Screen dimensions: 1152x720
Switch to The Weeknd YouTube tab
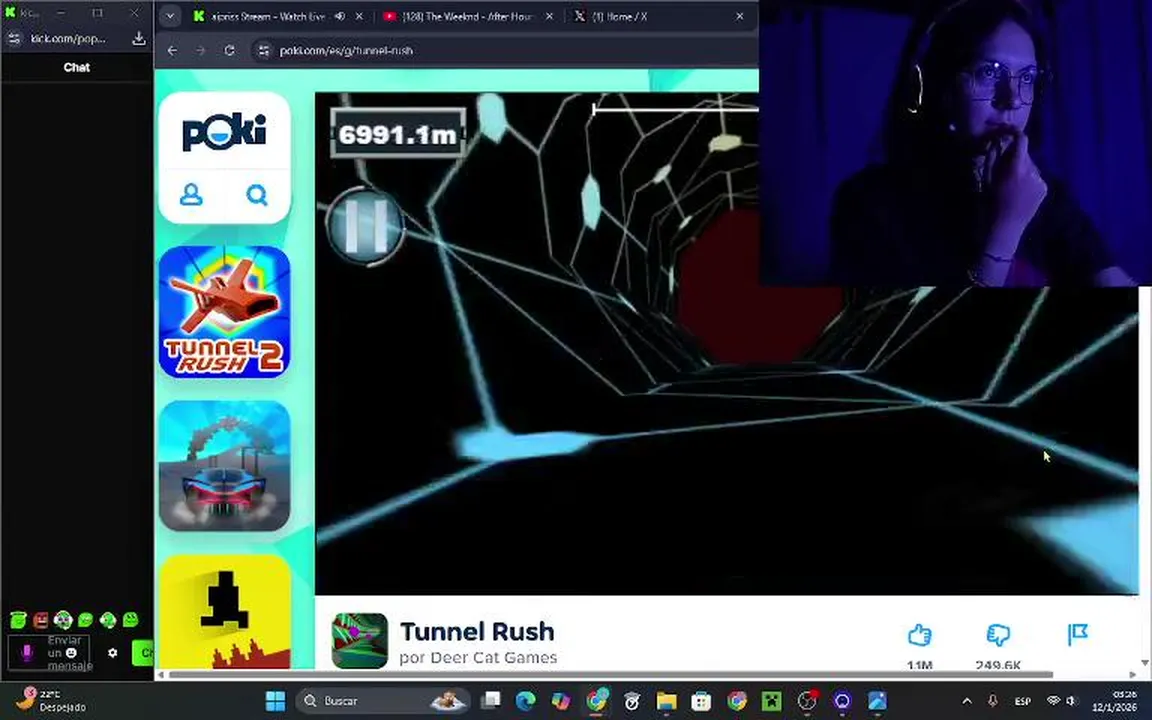pos(467,16)
